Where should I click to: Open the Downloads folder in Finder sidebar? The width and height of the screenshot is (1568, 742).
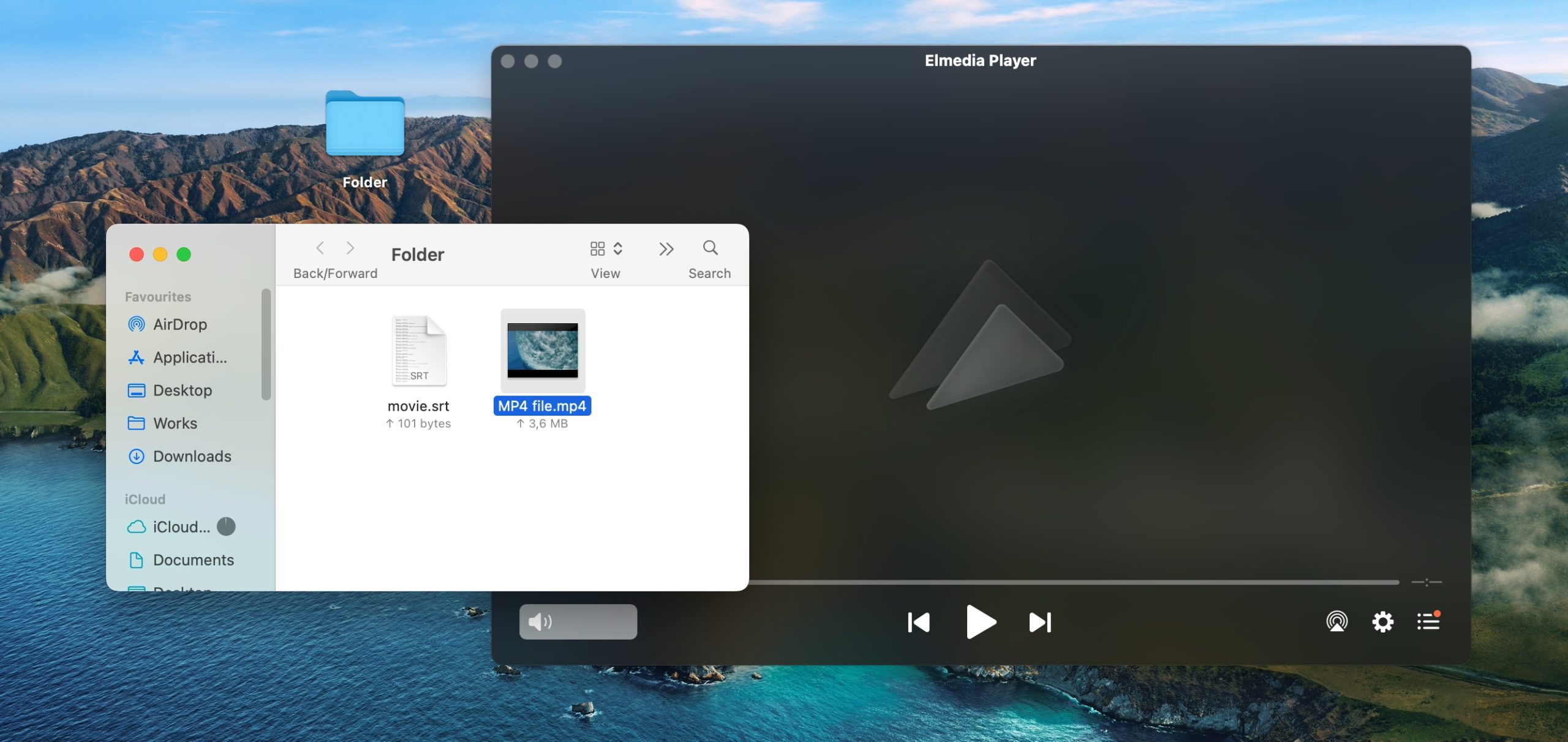[x=191, y=457]
